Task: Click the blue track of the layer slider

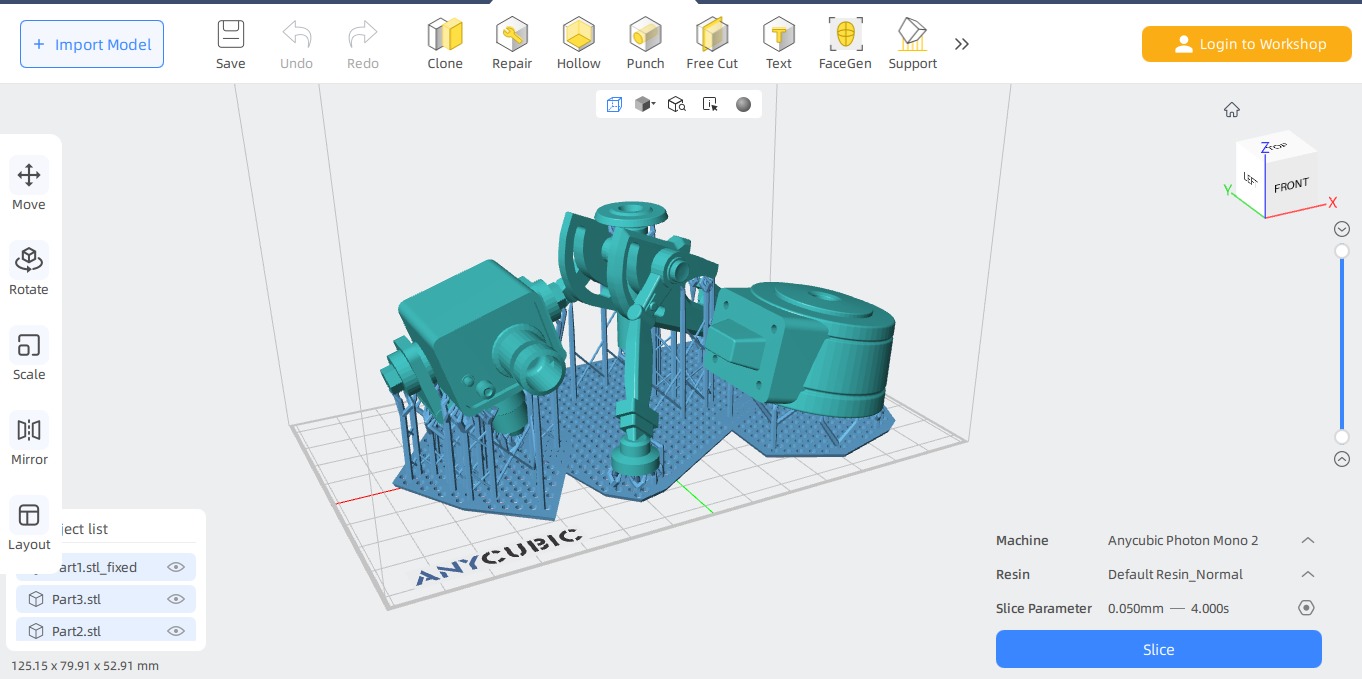Action: 1342,344
